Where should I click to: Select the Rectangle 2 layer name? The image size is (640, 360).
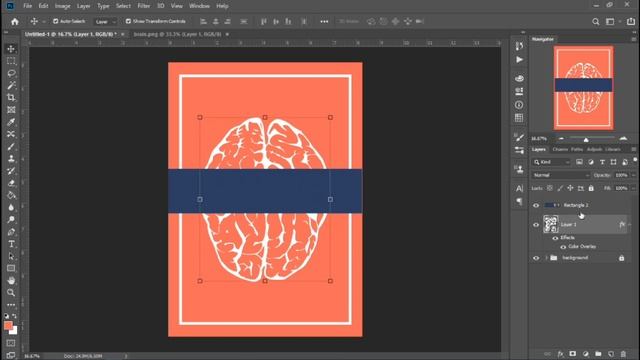pyautogui.click(x=576, y=205)
